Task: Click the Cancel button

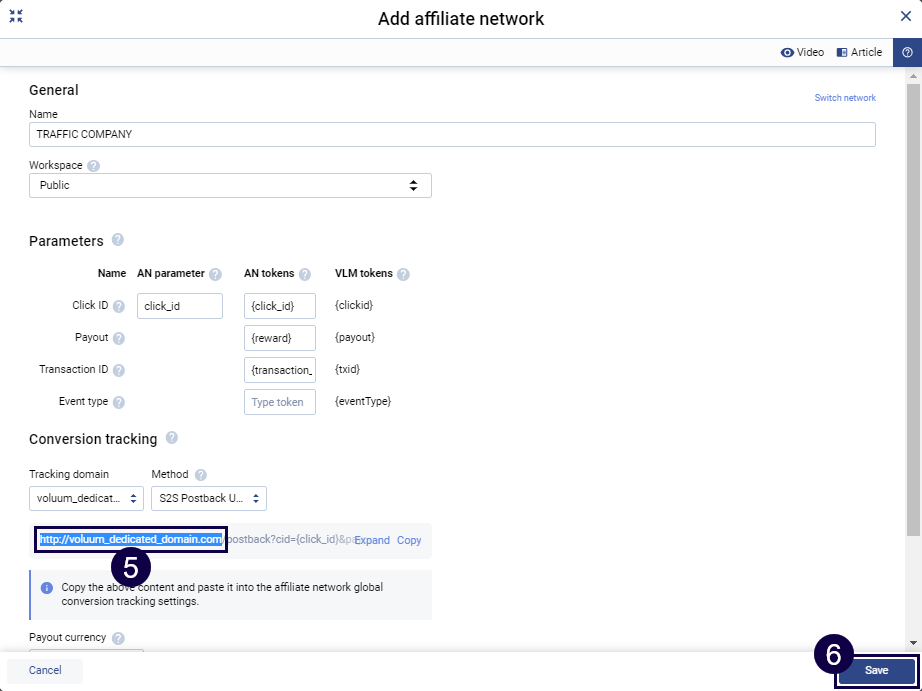Action: [x=45, y=670]
